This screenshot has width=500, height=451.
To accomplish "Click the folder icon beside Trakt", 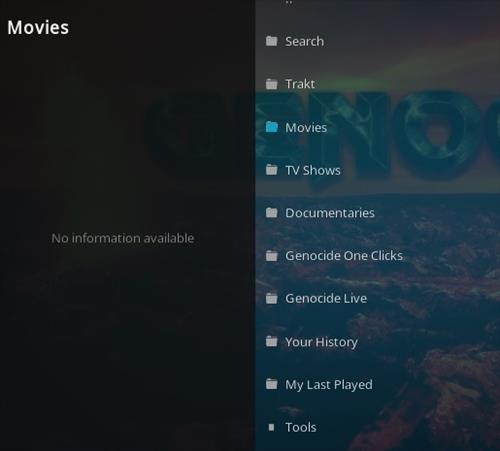I will 271,84.
